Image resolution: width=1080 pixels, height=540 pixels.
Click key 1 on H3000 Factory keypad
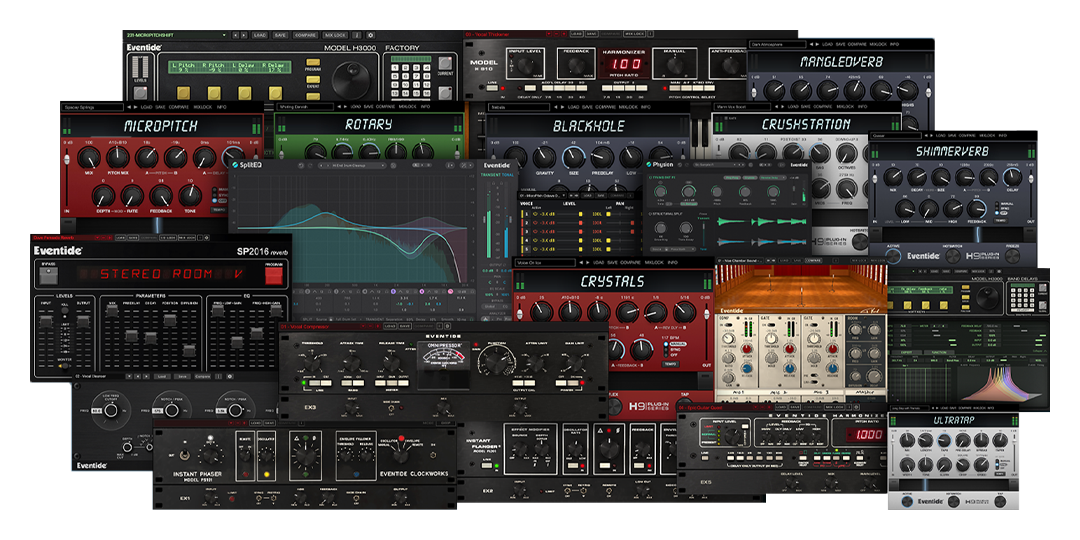click(x=395, y=68)
